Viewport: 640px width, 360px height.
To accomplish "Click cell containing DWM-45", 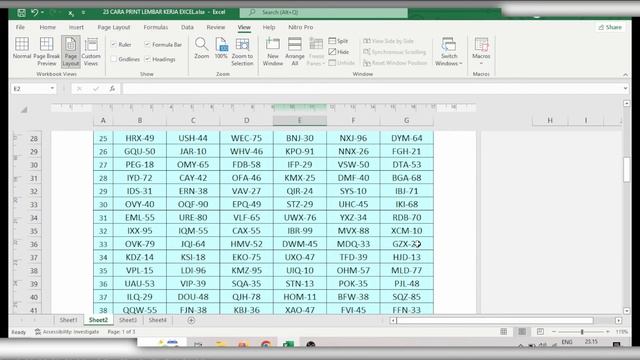I will pos(300,244).
